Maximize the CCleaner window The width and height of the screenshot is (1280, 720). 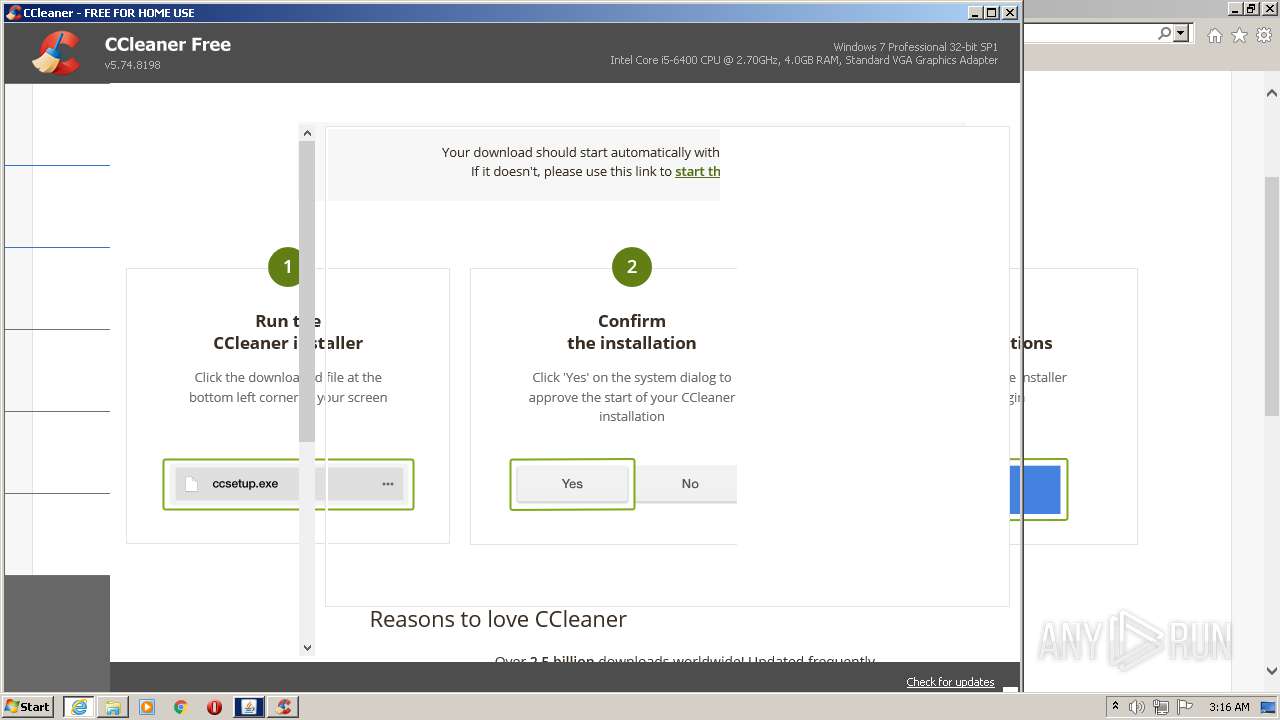[992, 12]
